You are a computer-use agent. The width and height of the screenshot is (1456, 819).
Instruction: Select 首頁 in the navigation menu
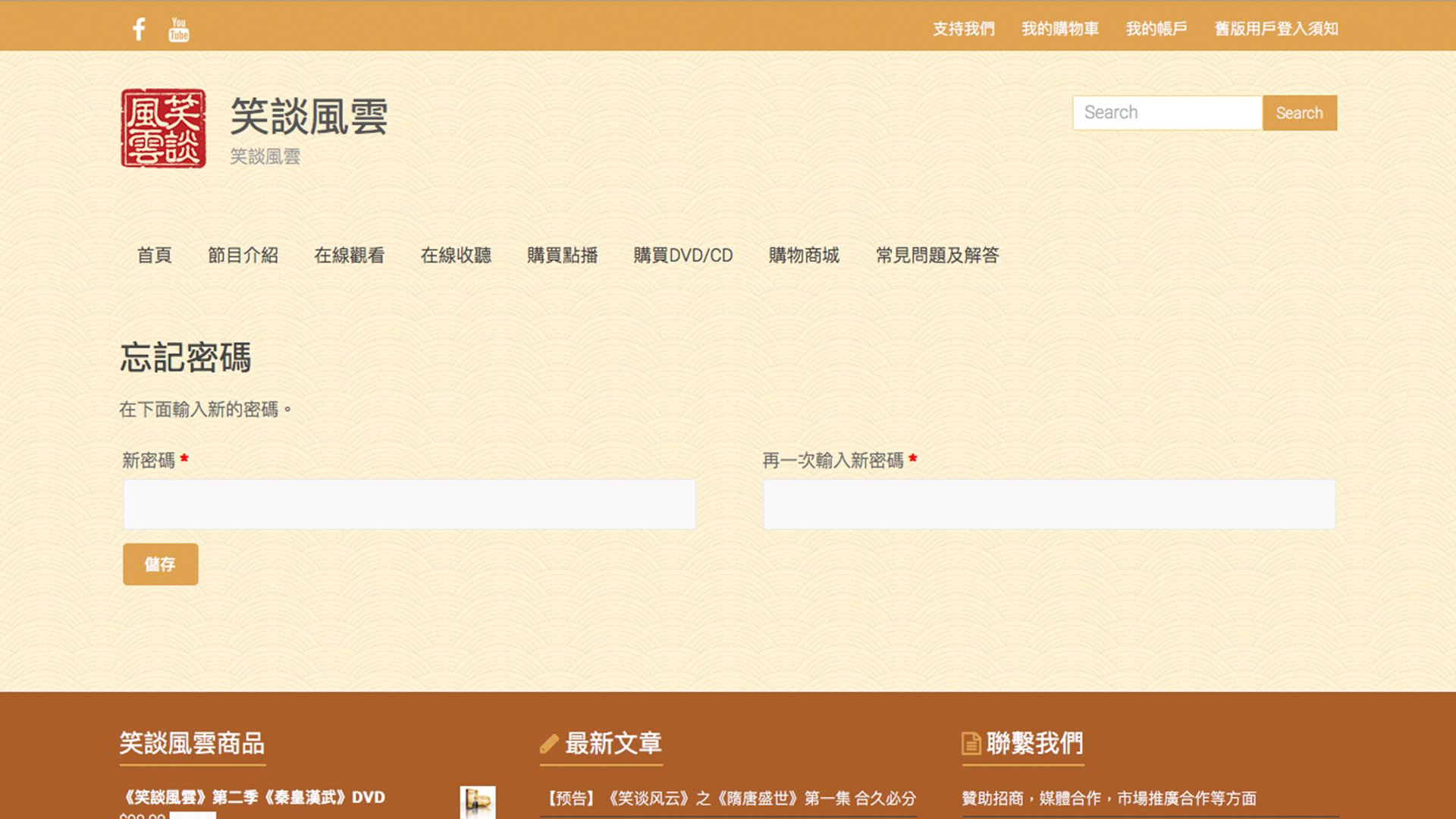pos(154,256)
